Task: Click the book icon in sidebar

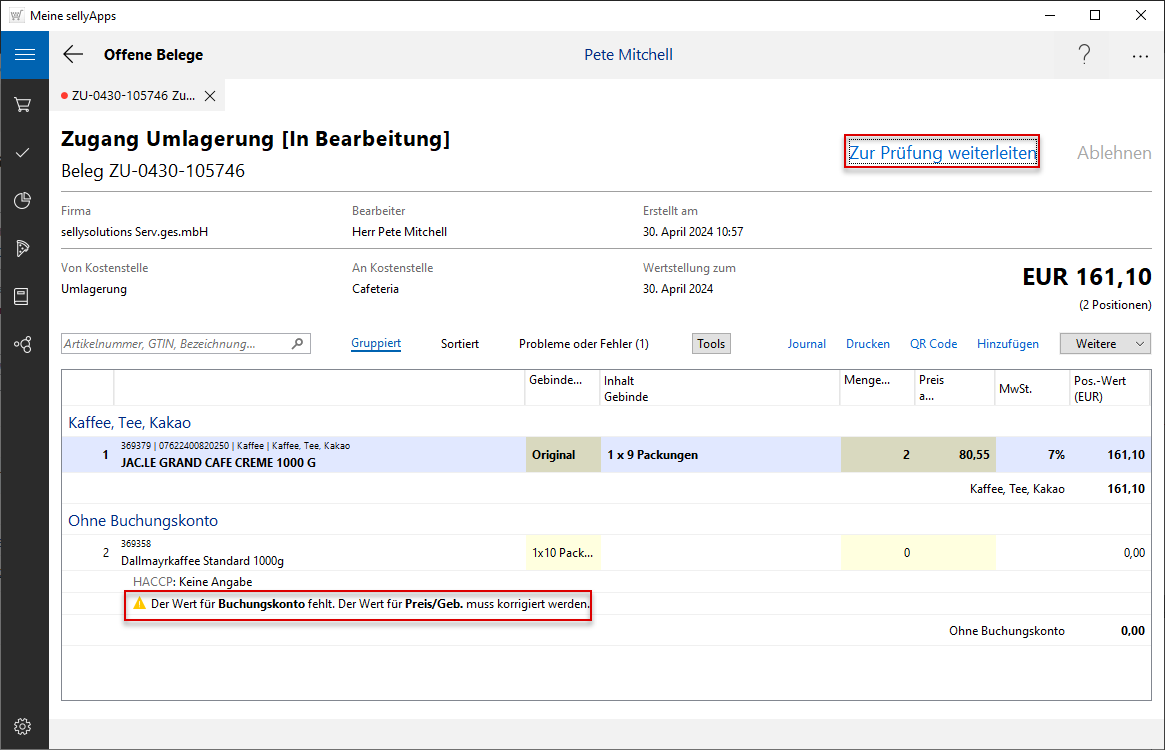Action: [24, 297]
